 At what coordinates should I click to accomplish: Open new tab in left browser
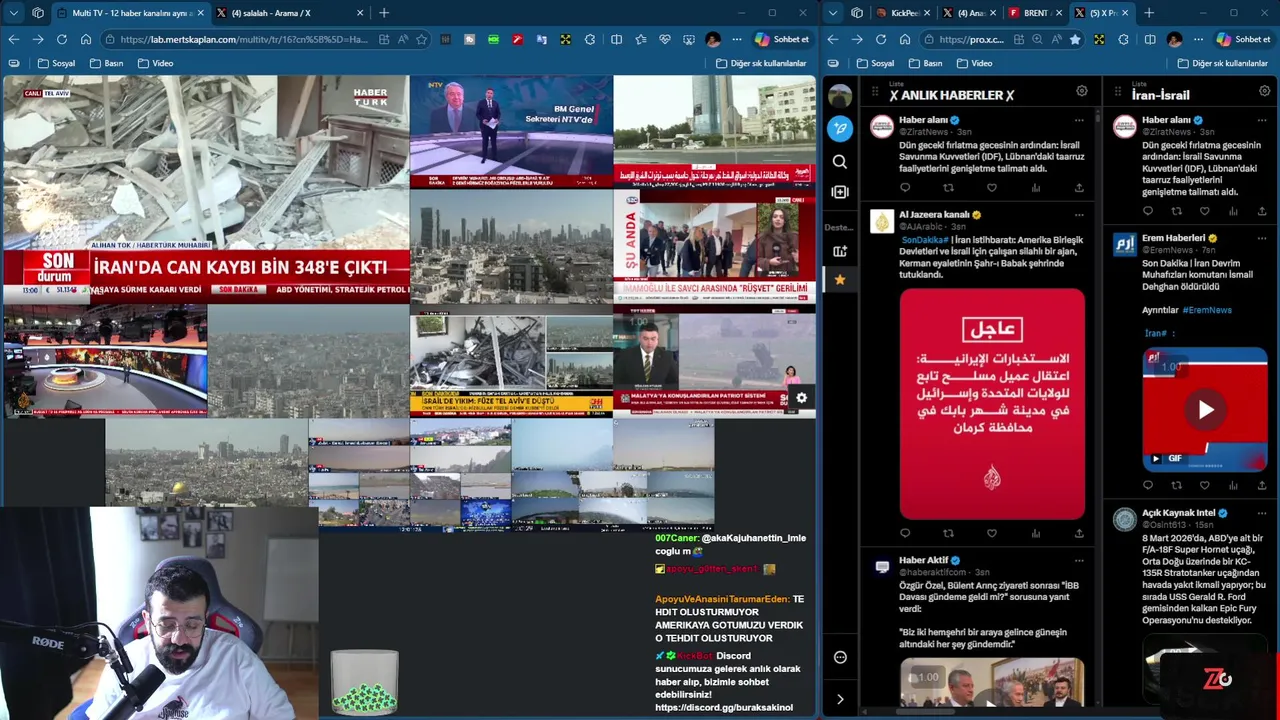click(x=383, y=13)
